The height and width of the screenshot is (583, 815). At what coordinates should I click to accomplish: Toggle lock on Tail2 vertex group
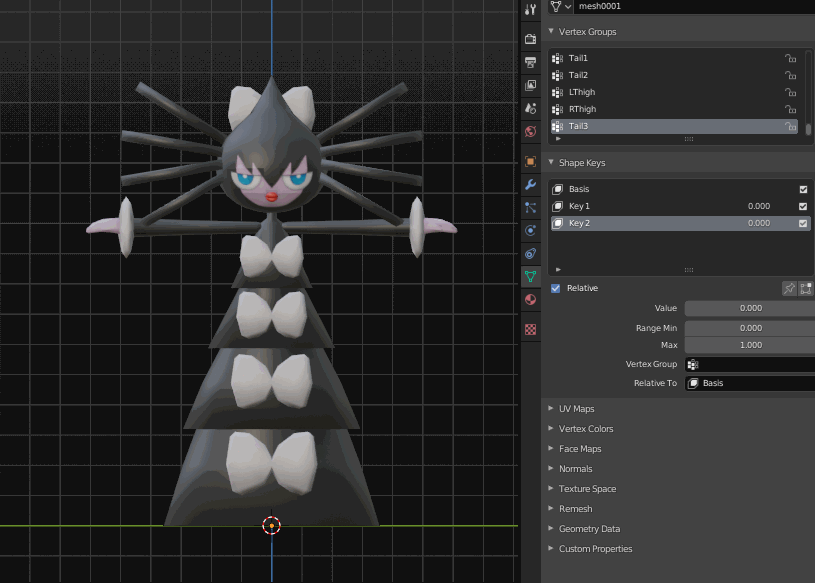(x=790, y=75)
